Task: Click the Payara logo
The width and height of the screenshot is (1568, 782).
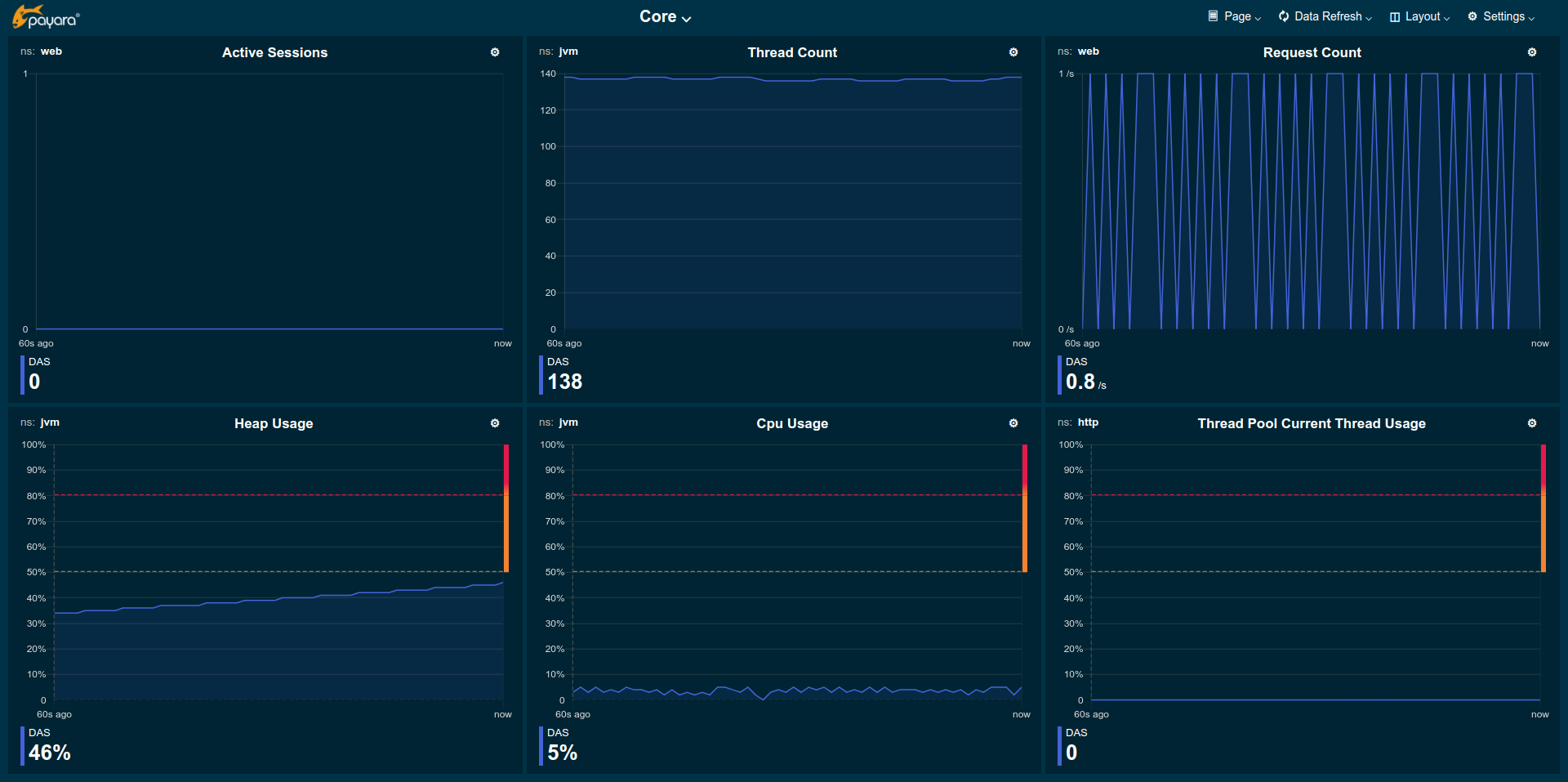Action: pyautogui.click(x=46, y=17)
